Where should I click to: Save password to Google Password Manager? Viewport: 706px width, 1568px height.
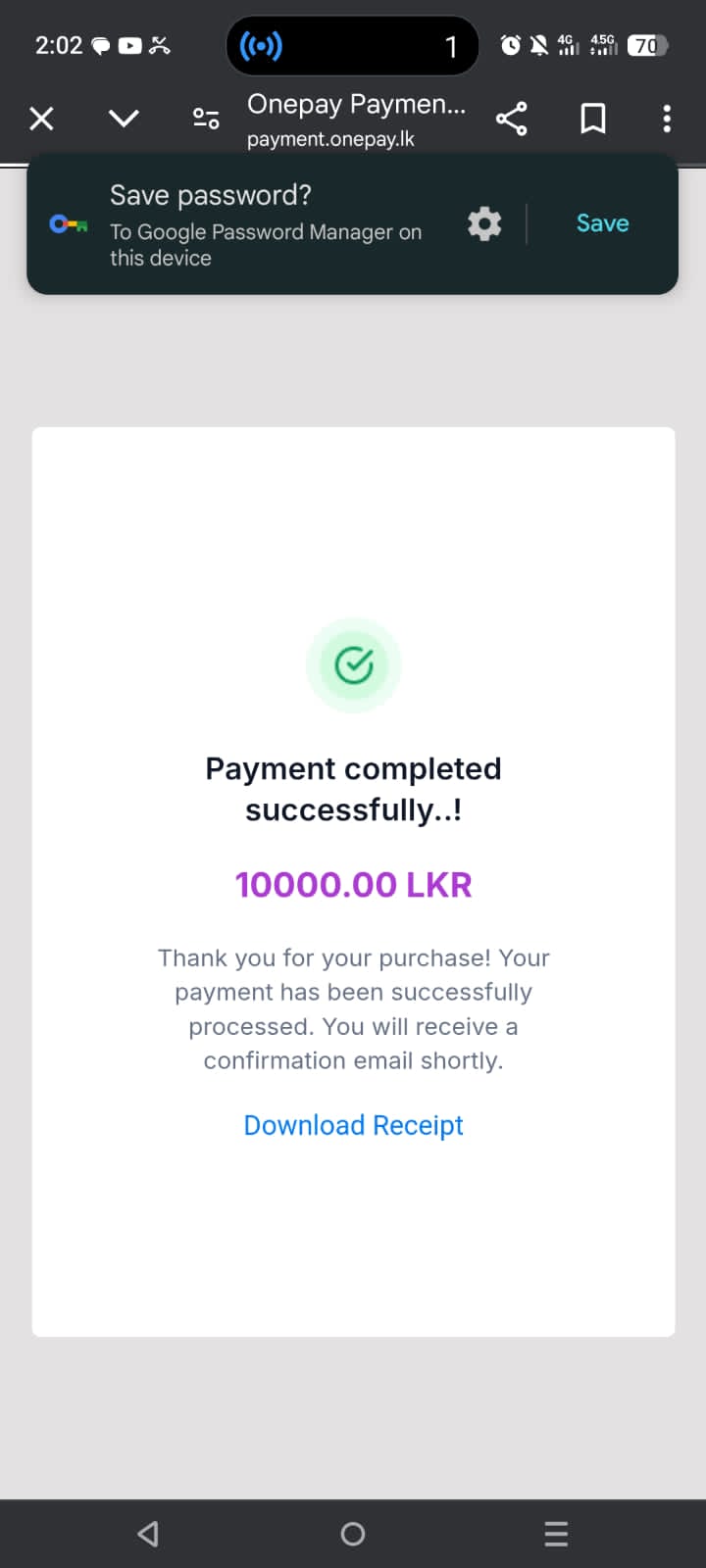pyautogui.click(x=602, y=223)
